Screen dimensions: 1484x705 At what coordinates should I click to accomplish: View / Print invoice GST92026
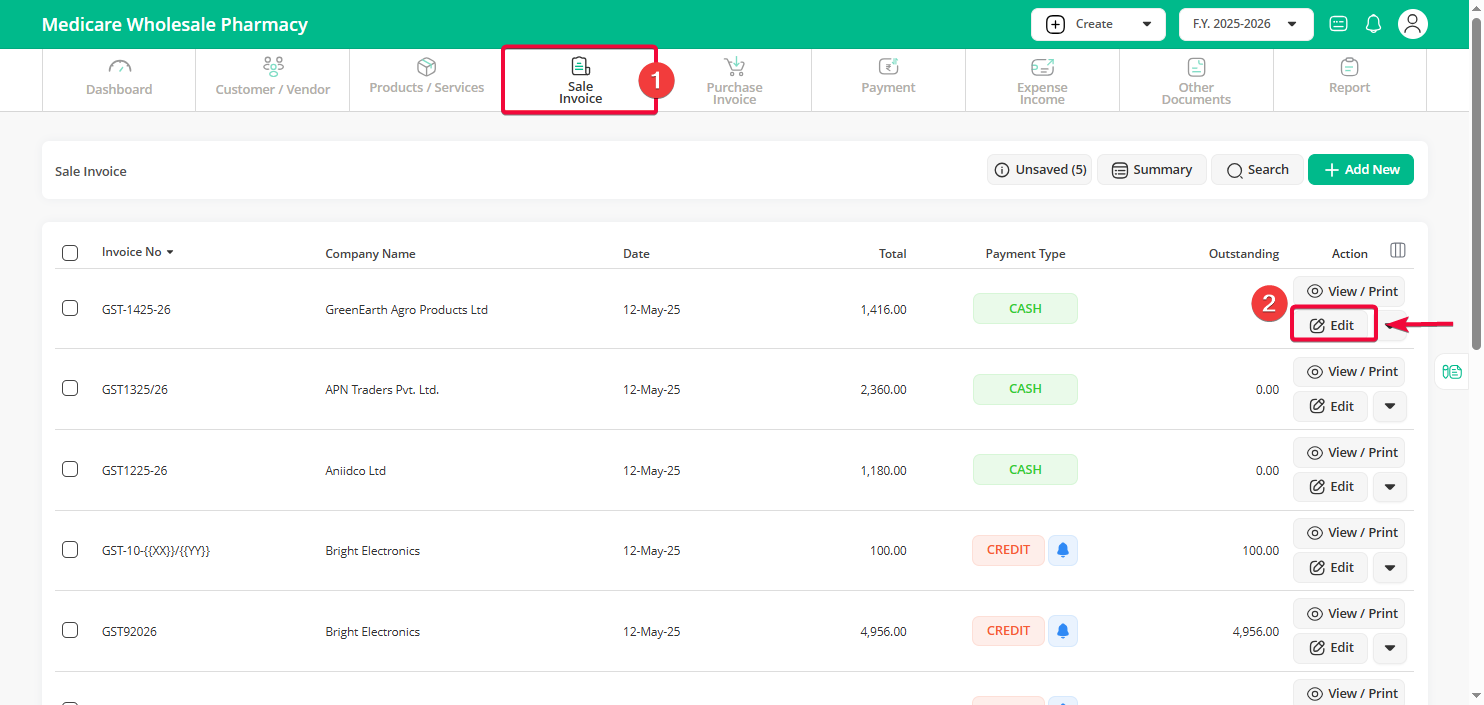coord(1349,613)
